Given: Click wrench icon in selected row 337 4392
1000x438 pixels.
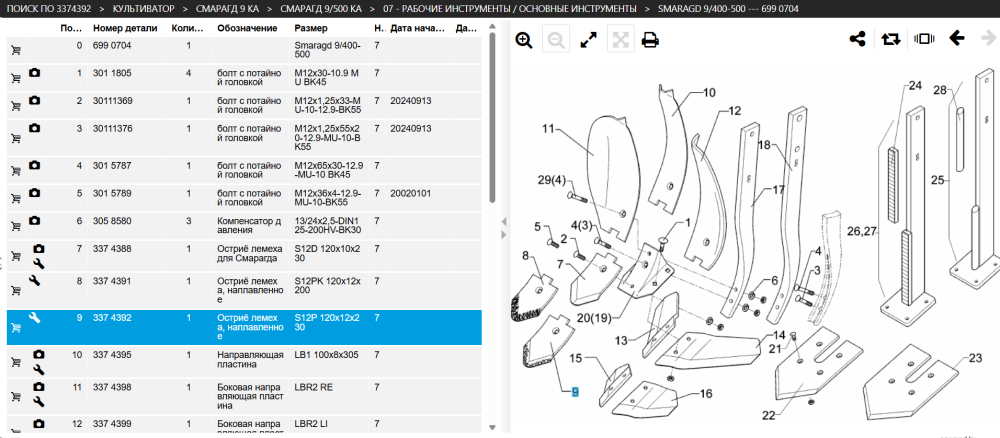Looking at the screenshot, I should pyautogui.click(x=34, y=317).
